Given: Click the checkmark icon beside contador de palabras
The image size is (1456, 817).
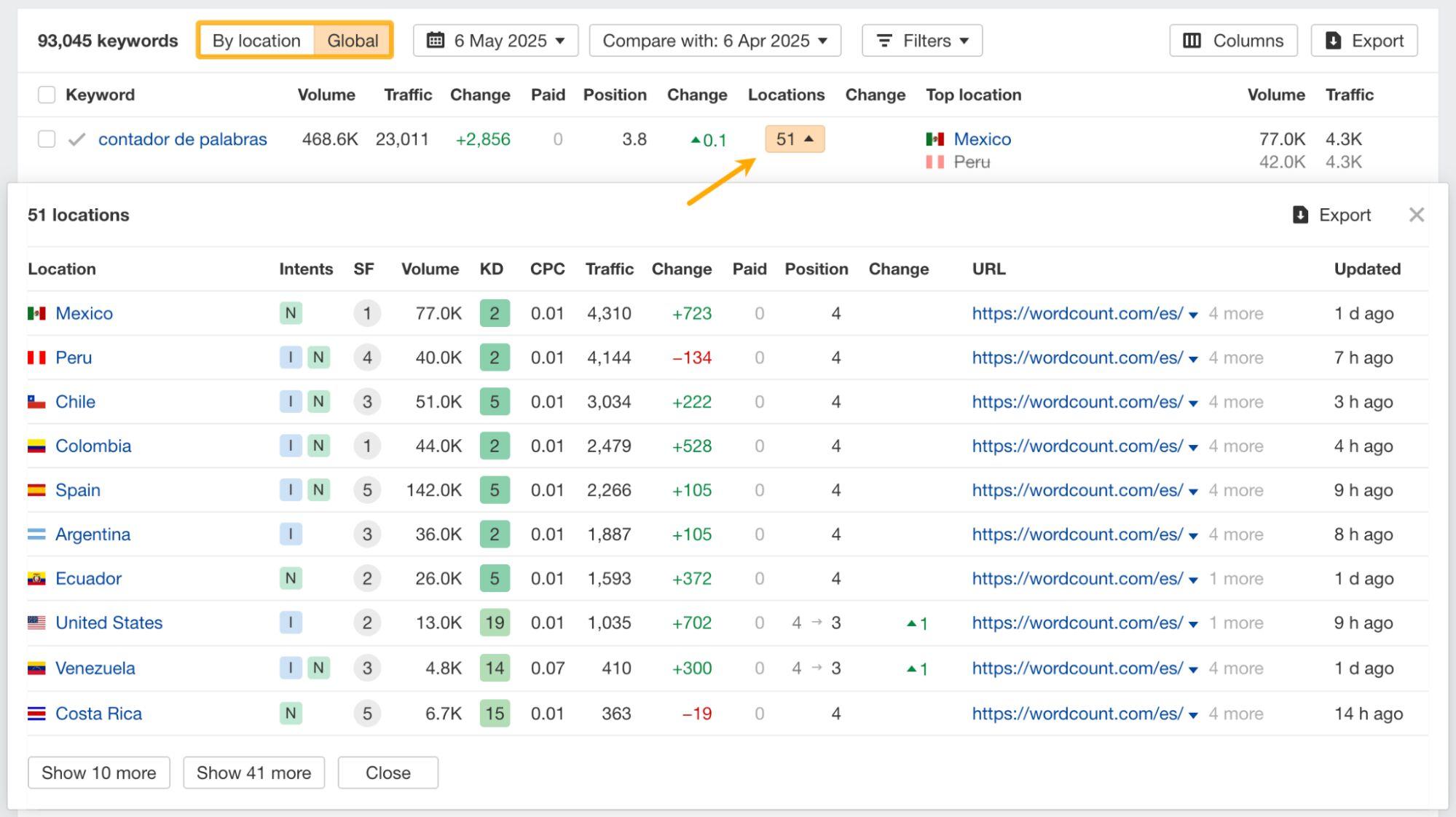Looking at the screenshot, I should click(x=76, y=139).
